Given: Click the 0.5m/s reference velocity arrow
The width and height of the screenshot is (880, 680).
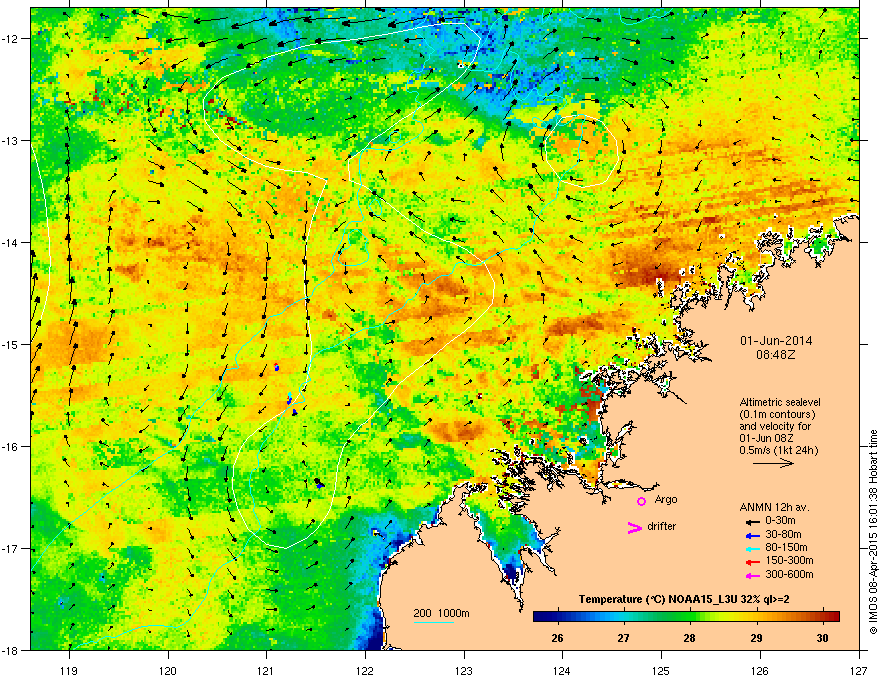Looking at the screenshot, I should coord(773,463).
